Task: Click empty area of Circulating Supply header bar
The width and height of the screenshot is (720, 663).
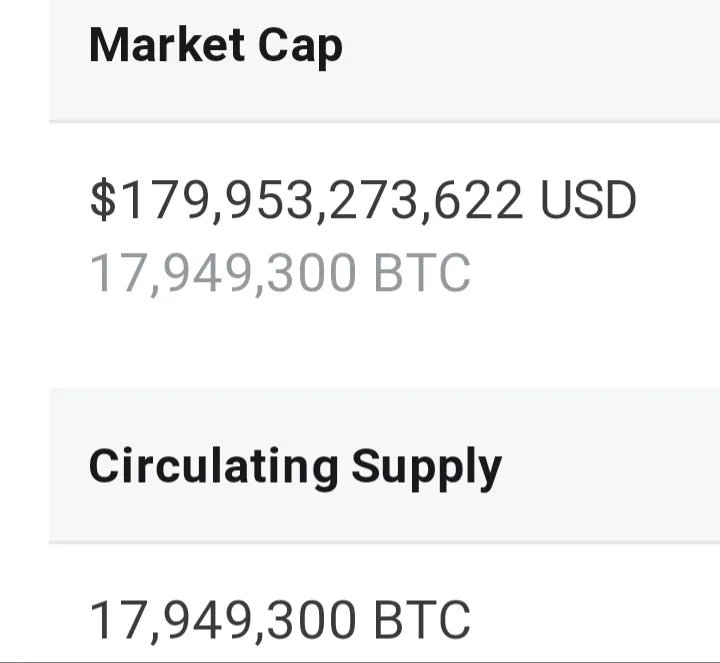Action: [x=611, y=466]
